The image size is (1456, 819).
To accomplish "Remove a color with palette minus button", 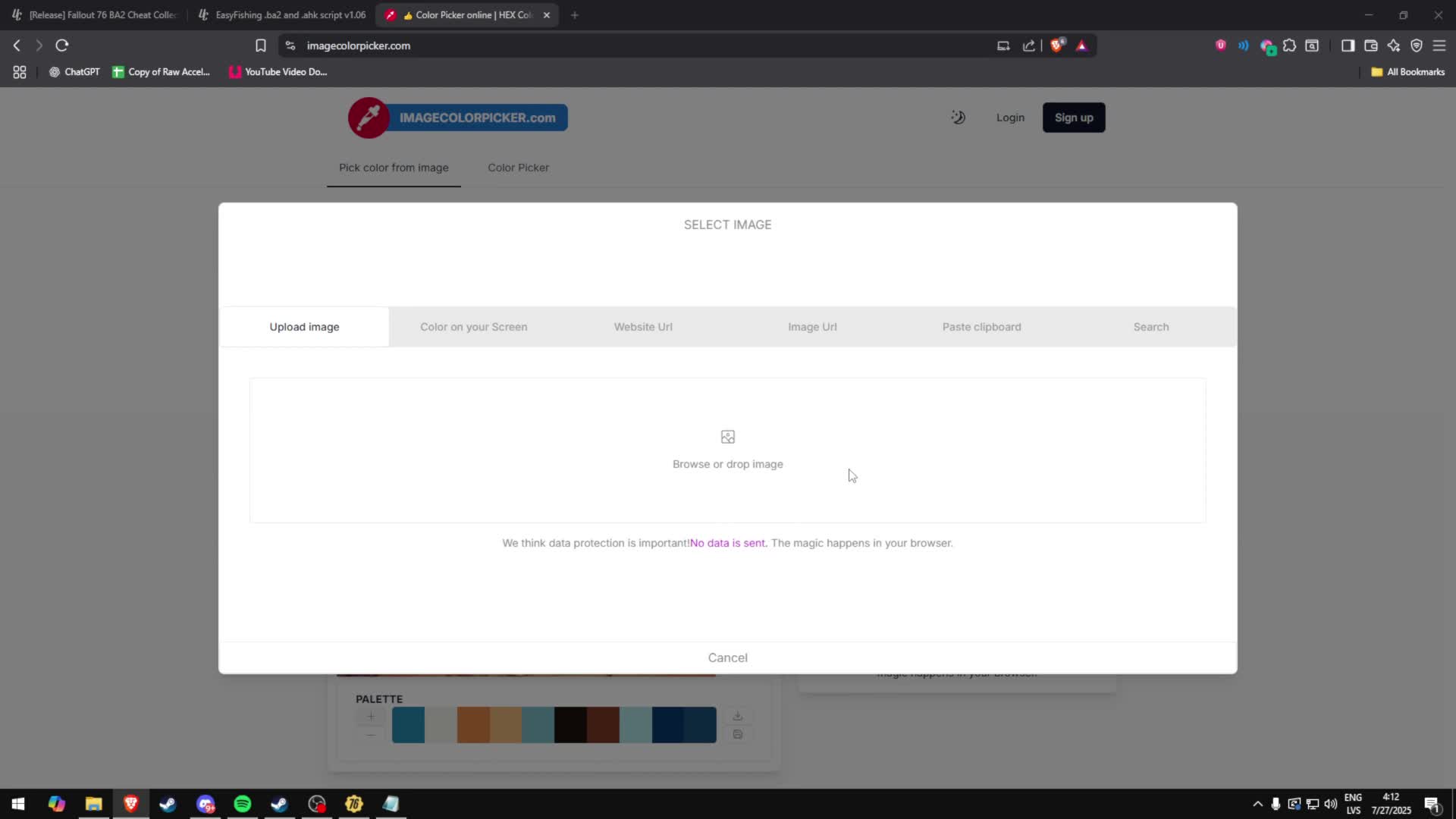I will coord(371,734).
